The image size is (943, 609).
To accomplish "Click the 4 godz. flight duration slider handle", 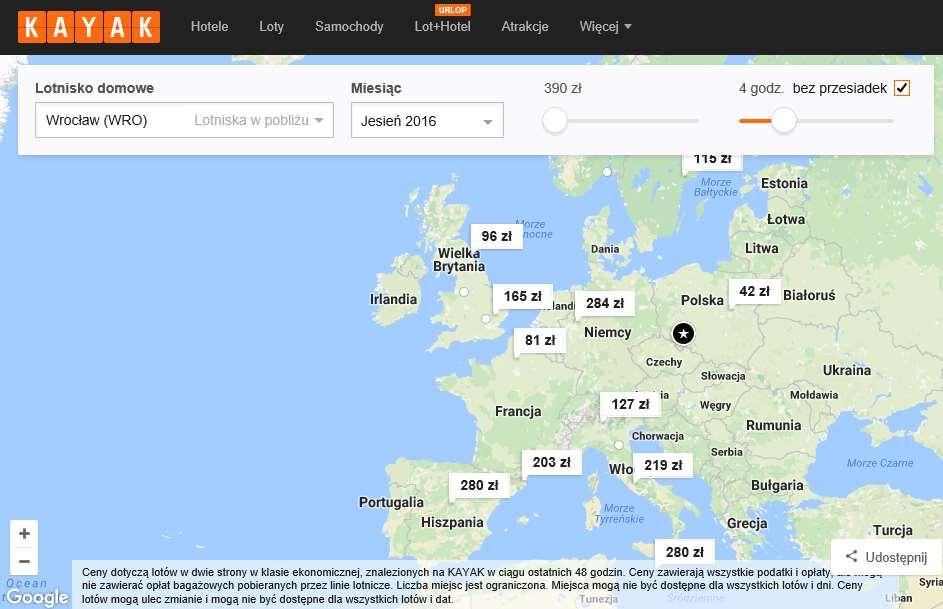I will (784, 121).
